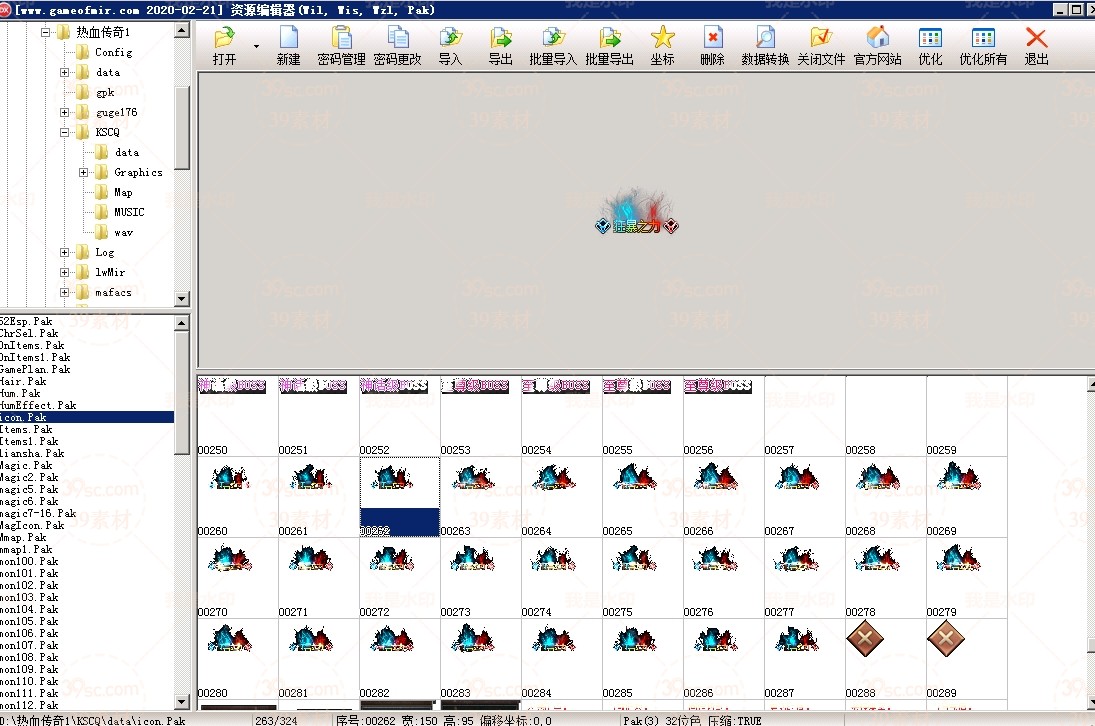The image size is (1095, 726).
Task: Expand the lwMir folder node
Action: tap(64, 272)
